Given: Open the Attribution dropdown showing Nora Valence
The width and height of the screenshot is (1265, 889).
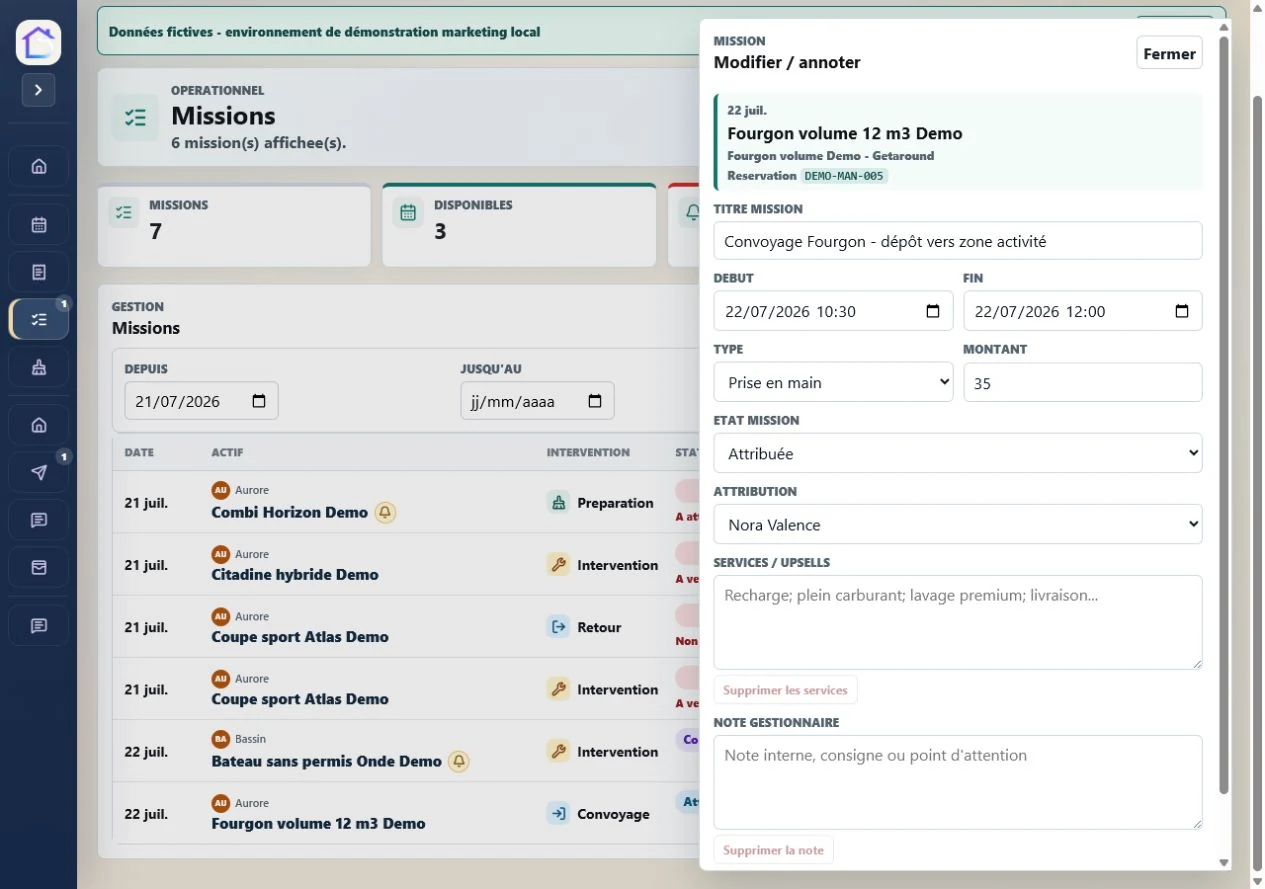Looking at the screenshot, I should click(958, 524).
